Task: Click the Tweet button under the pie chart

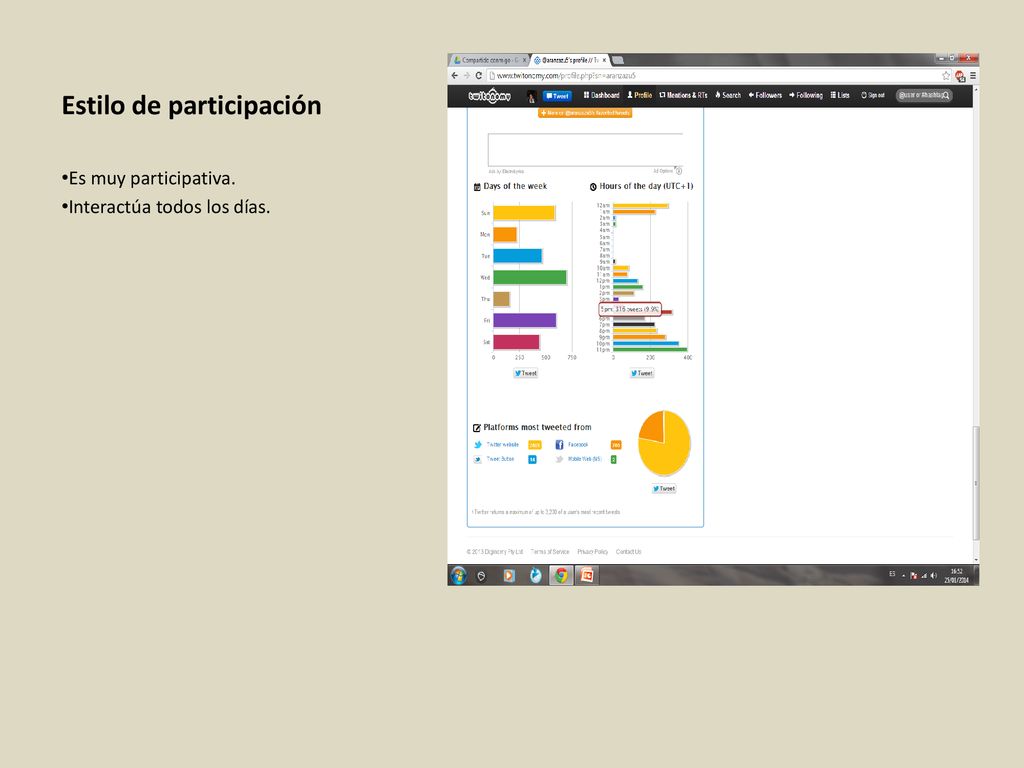Action: point(664,488)
